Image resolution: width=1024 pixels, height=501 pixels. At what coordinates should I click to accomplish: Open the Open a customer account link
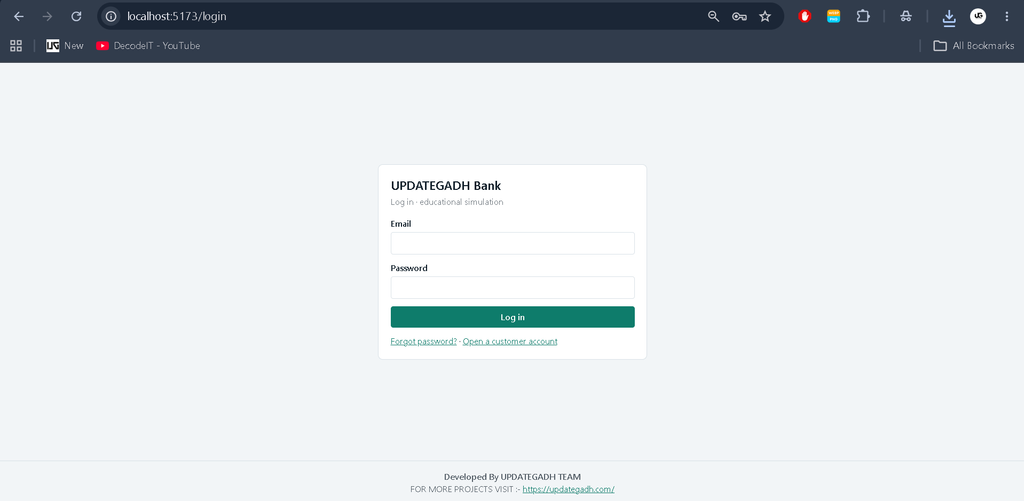pyautogui.click(x=510, y=342)
